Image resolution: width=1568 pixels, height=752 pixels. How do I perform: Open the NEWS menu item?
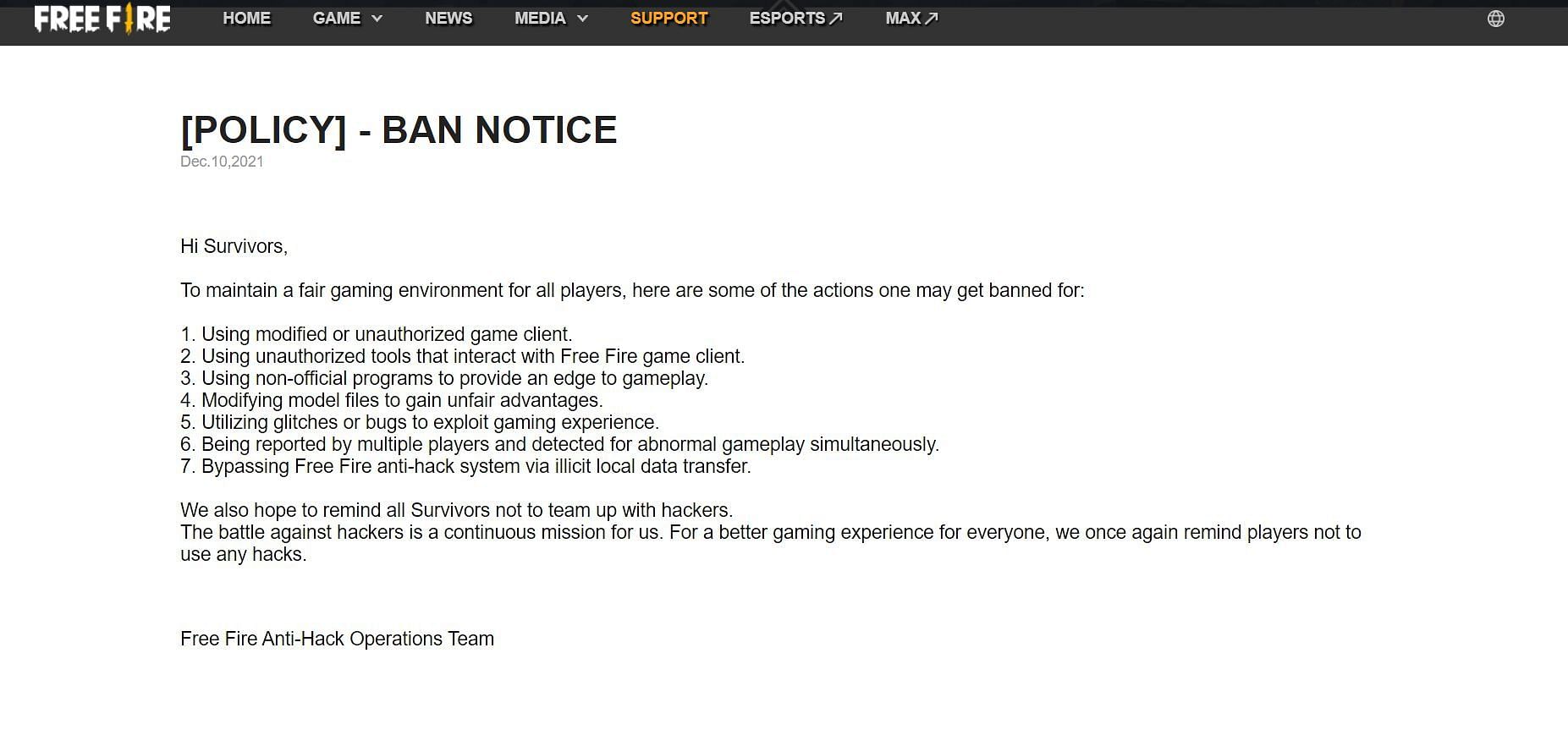(x=448, y=19)
